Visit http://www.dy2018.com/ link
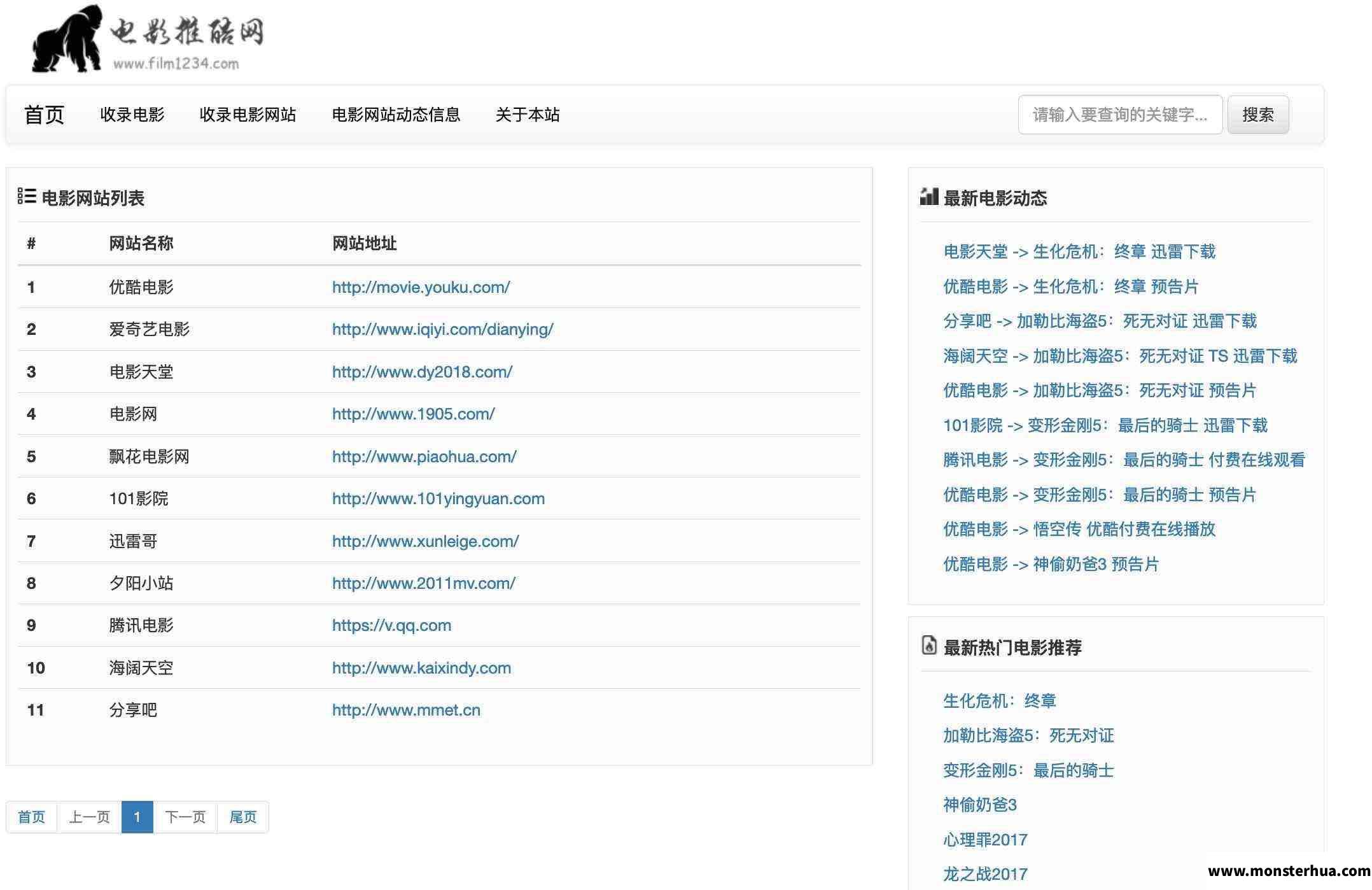 point(422,372)
